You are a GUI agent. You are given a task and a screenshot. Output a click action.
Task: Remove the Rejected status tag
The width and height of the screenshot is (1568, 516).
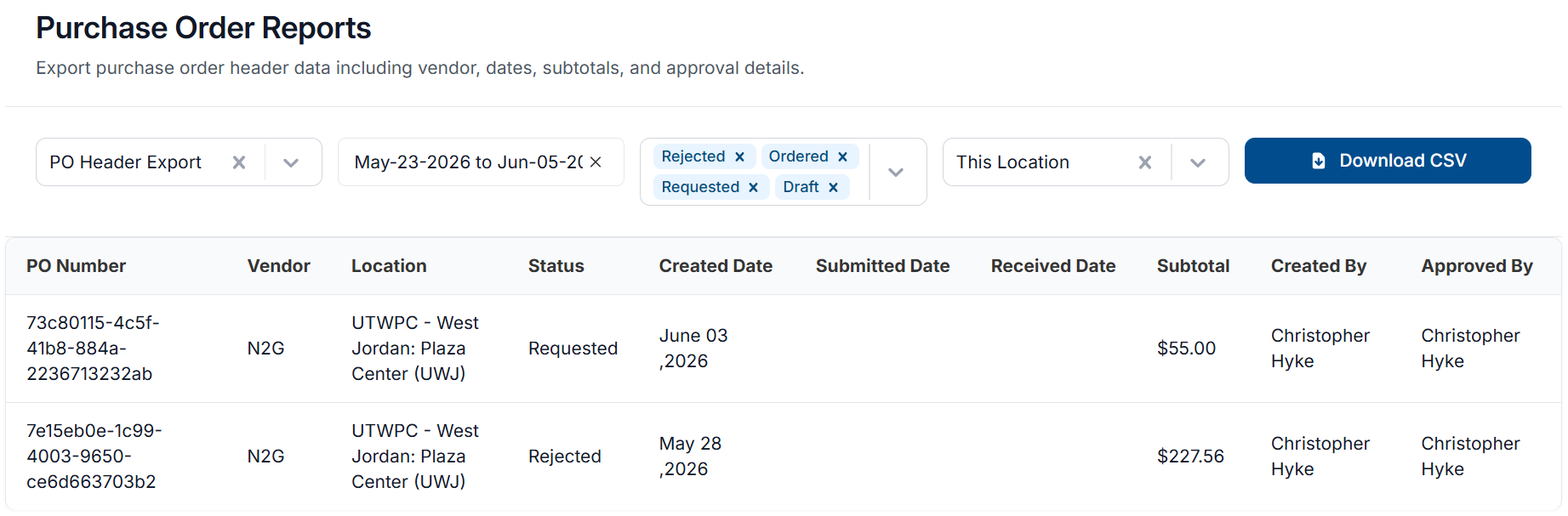pyautogui.click(x=740, y=156)
